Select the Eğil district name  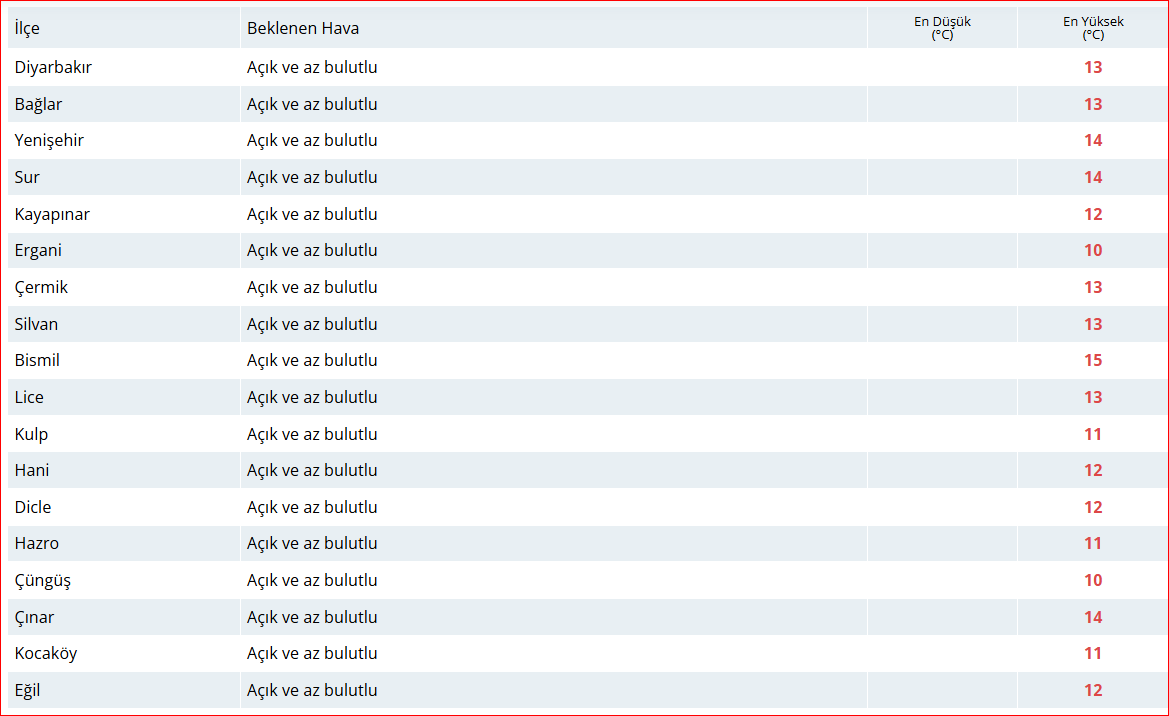coord(27,691)
